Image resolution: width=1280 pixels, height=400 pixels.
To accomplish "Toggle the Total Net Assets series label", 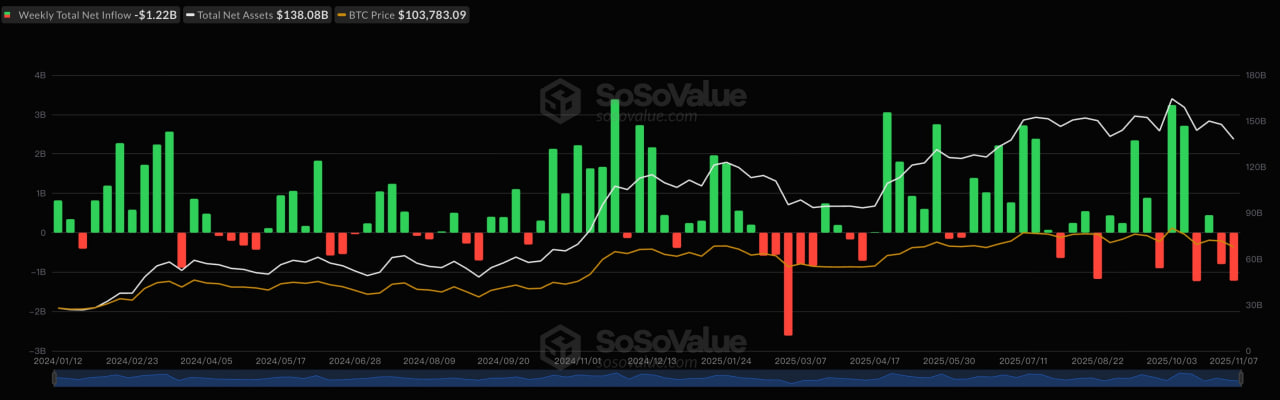I will [x=235, y=15].
